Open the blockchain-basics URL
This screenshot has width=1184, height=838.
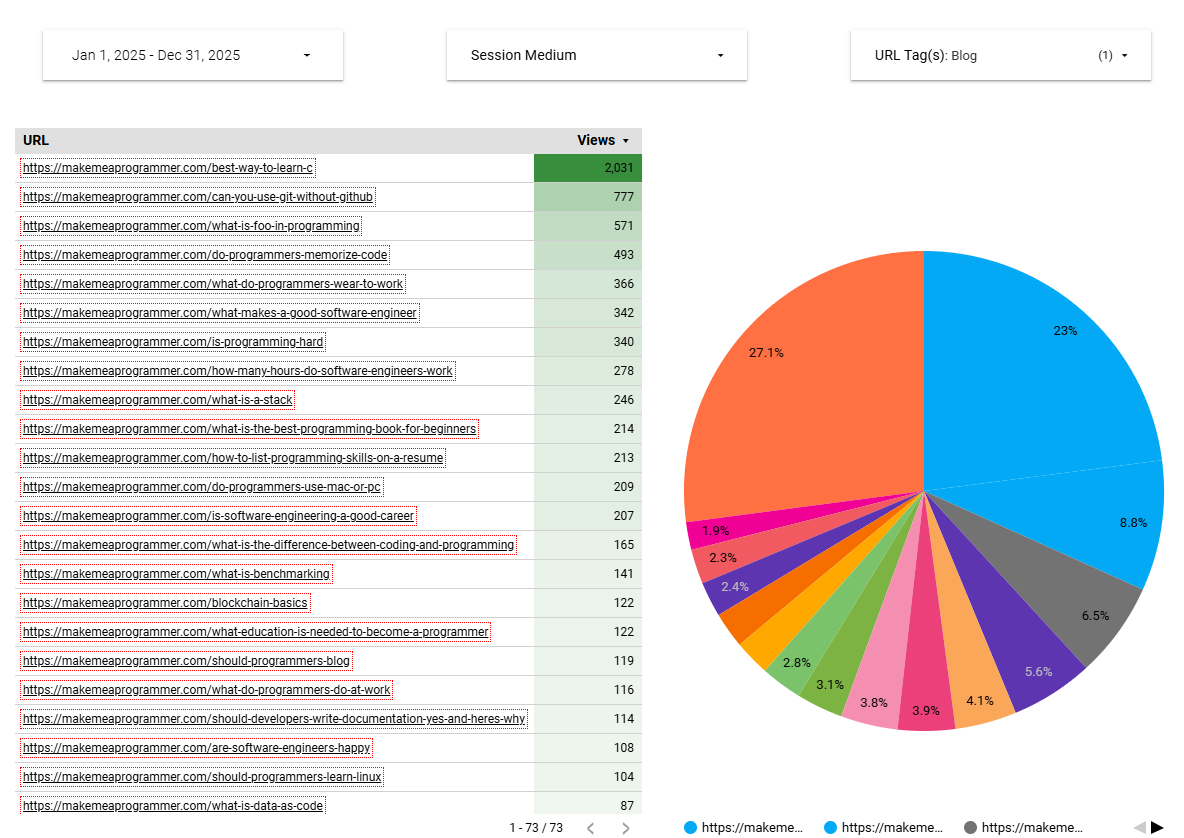165,603
